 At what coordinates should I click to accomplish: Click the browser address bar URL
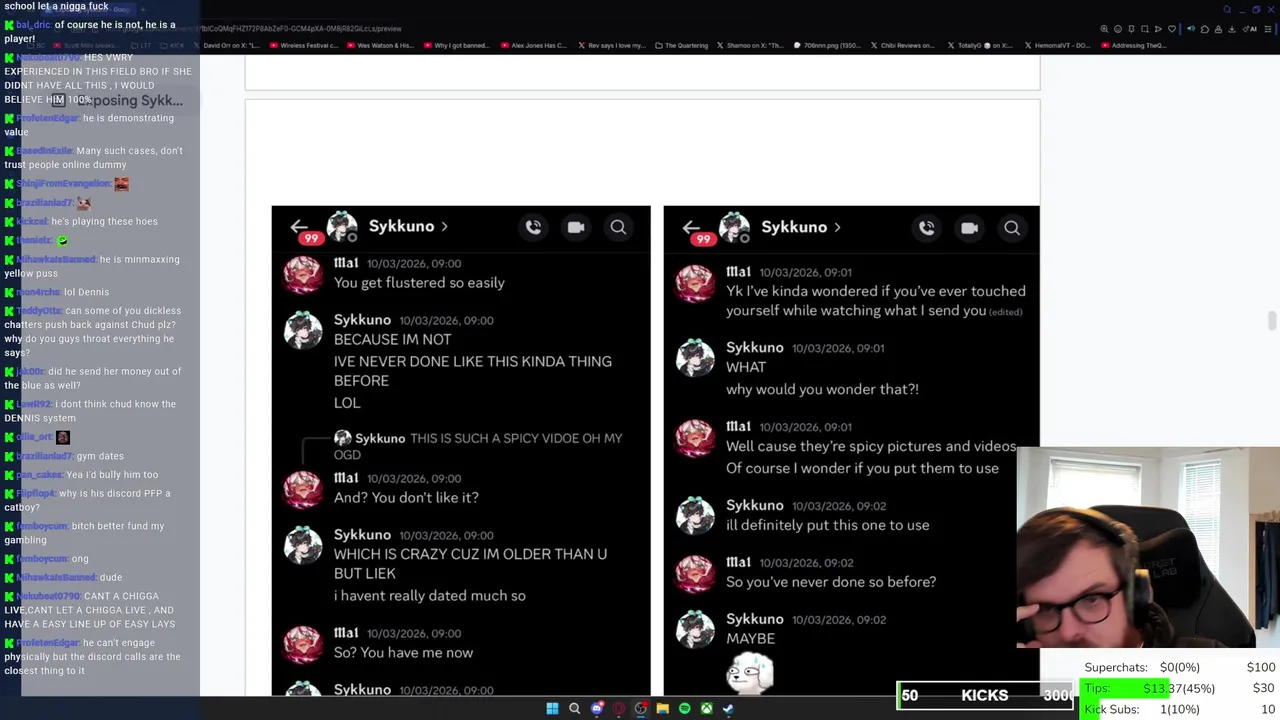(300, 29)
